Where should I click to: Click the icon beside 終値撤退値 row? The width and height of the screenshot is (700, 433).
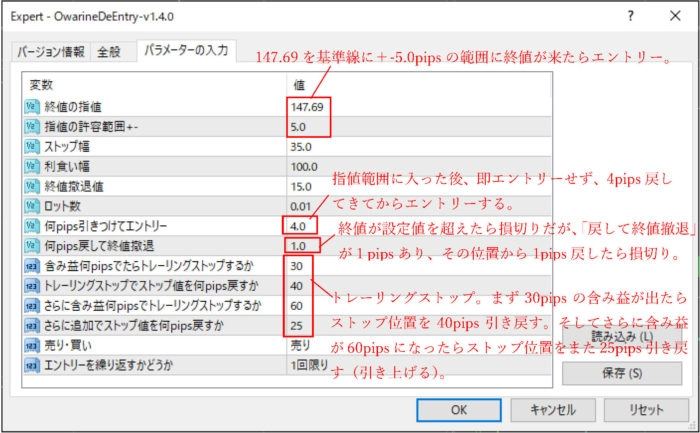(x=32, y=186)
